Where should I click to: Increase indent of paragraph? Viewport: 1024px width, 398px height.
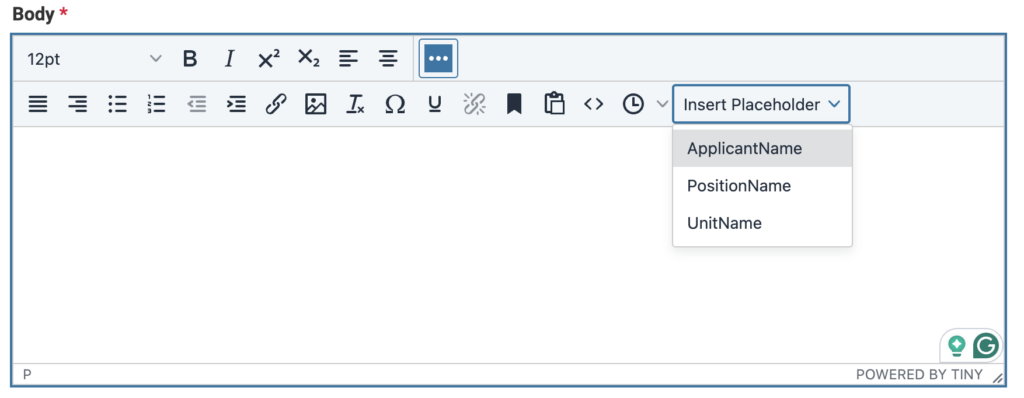tap(236, 104)
